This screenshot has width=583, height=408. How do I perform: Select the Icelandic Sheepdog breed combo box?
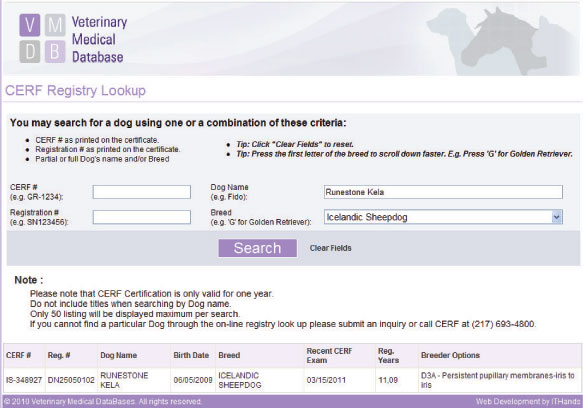pos(443,217)
